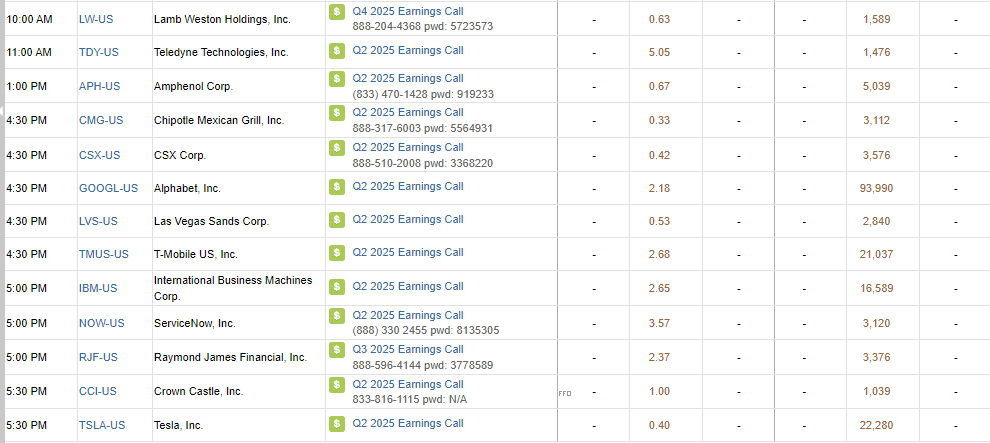Open the GOOGL-US ticker link
This screenshot has height=443, width=990.
tap(108, 188)
